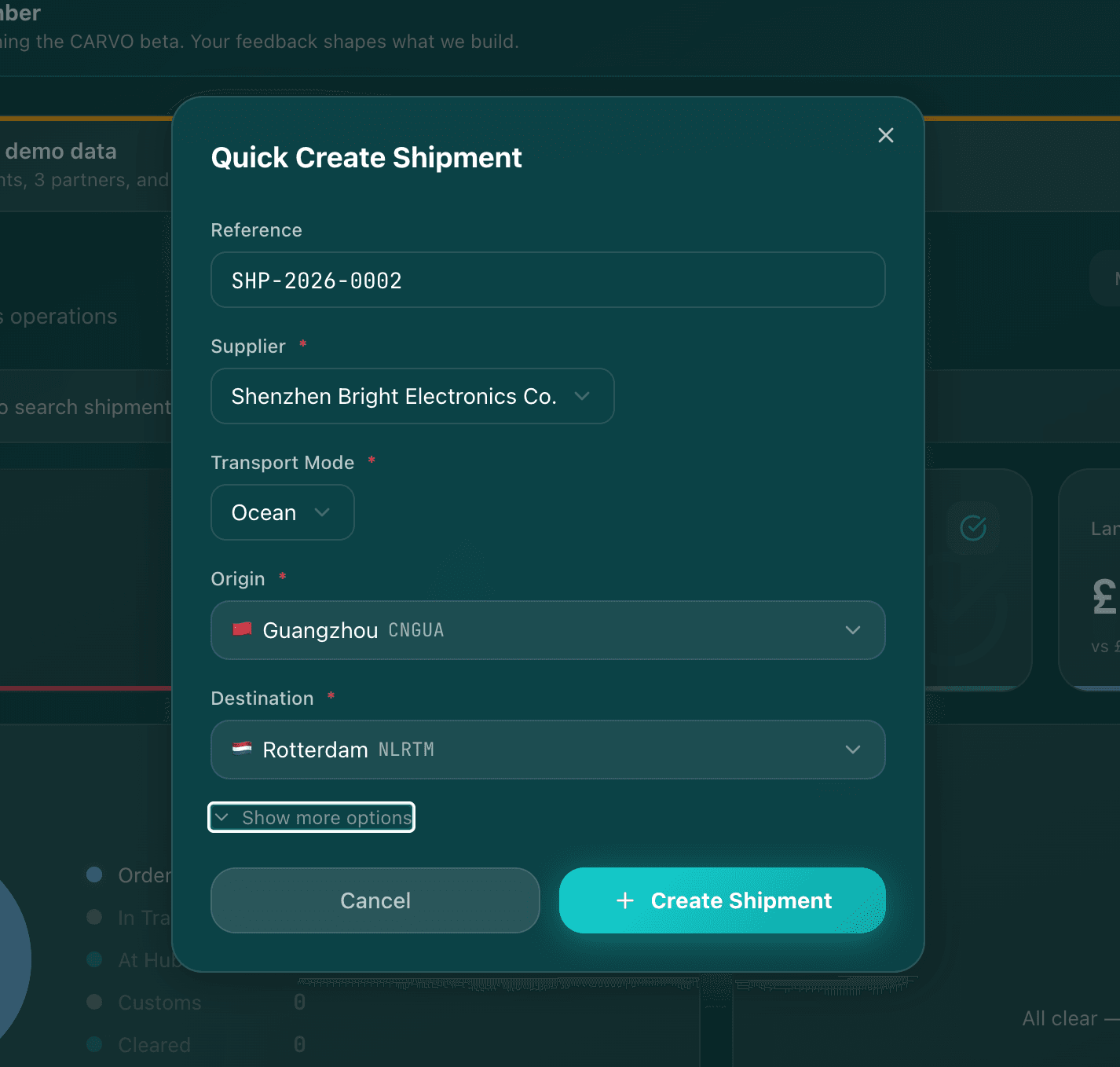Click the Netherlands flag beside Rotterdam

click(x=241, y=749)
